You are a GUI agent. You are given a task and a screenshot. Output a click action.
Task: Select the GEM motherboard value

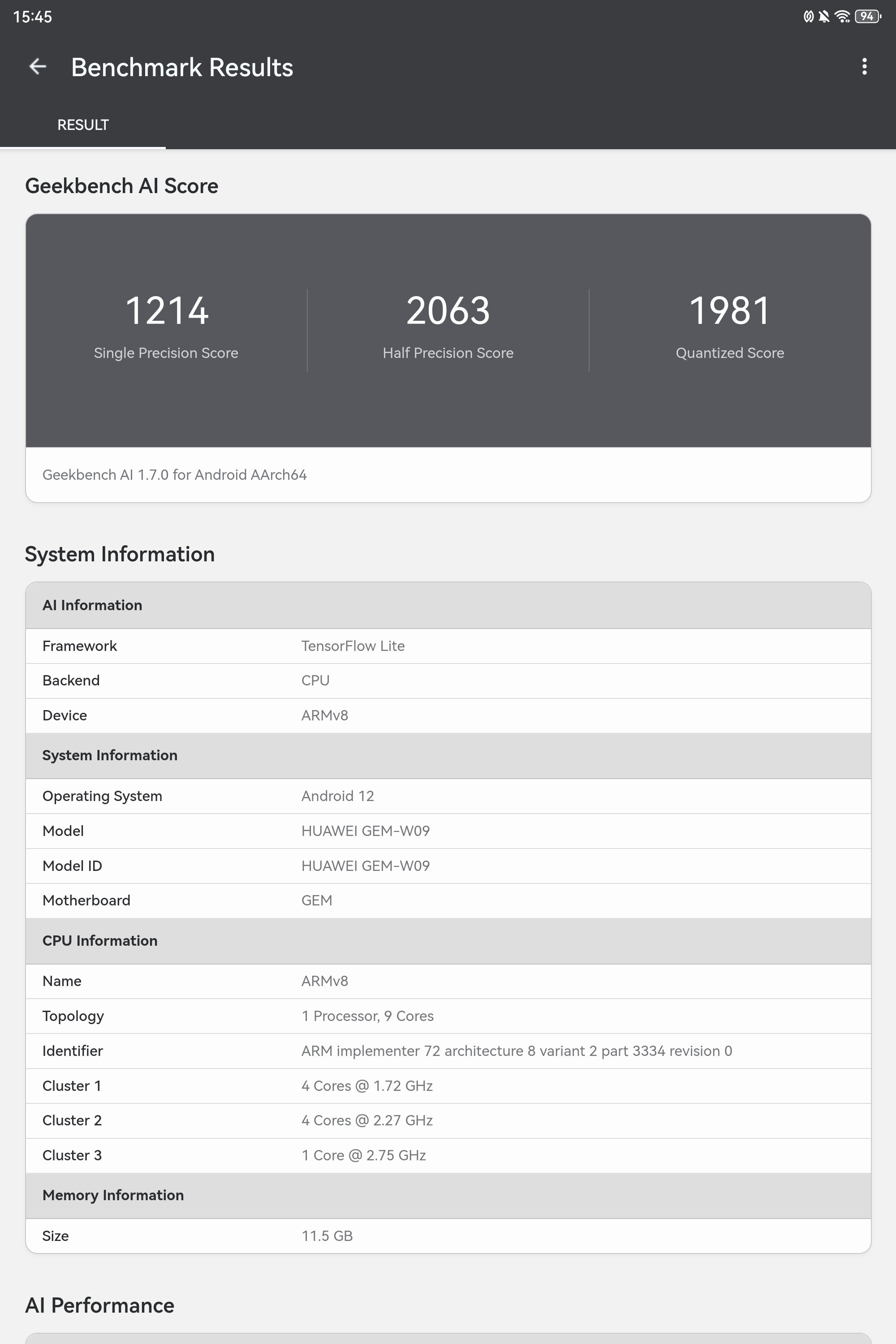[317, 900]
